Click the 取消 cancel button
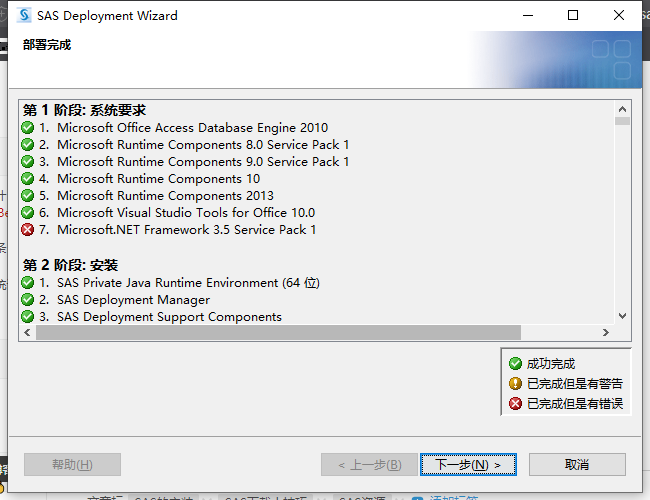The width and height of the screenshot is (650, 500). [577, 464]
